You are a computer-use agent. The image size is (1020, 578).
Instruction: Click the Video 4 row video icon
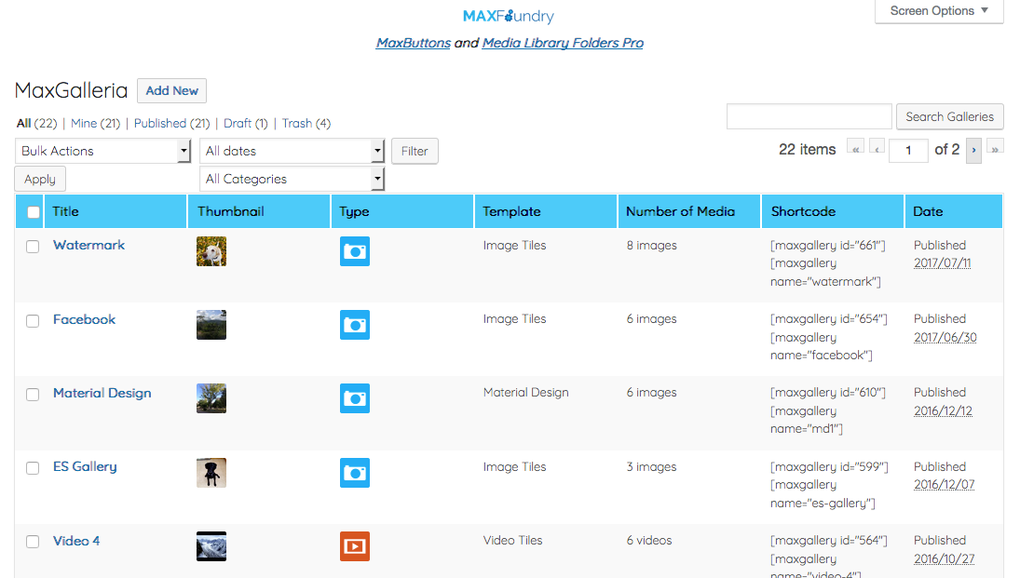click(354, 546)
